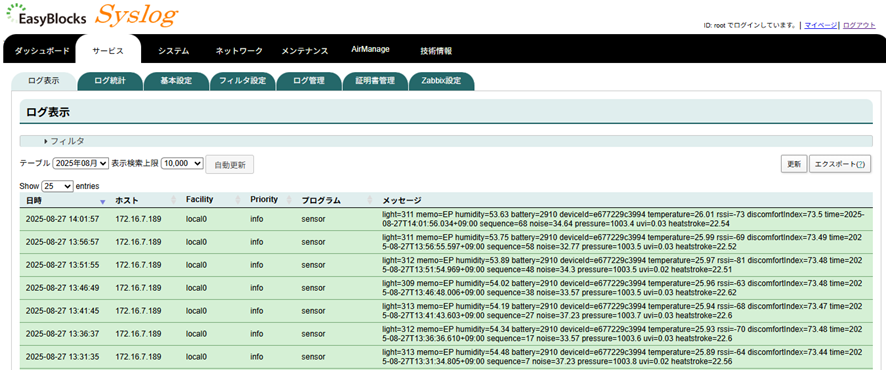Switch to the ログ統計 tab
886x370 pixels.
coord(110,81)
